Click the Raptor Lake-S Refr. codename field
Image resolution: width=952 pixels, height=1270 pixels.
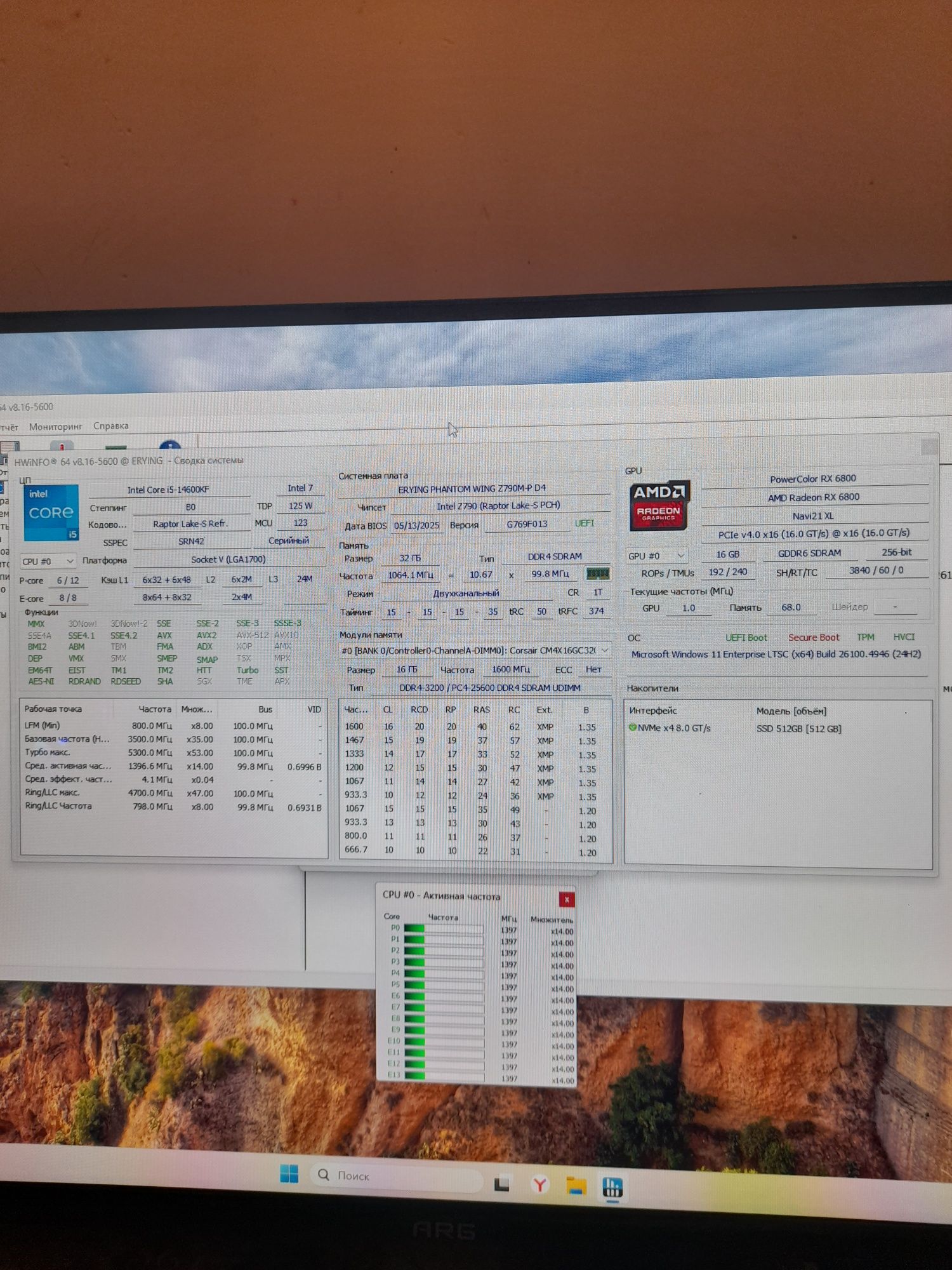190,524
